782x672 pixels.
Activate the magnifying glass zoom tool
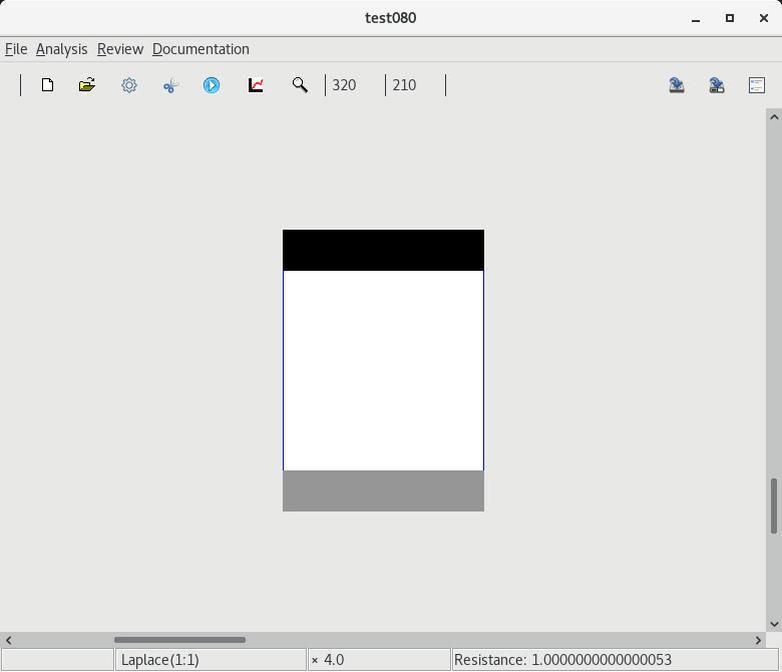pyautogui.click(x=299, y=85)
